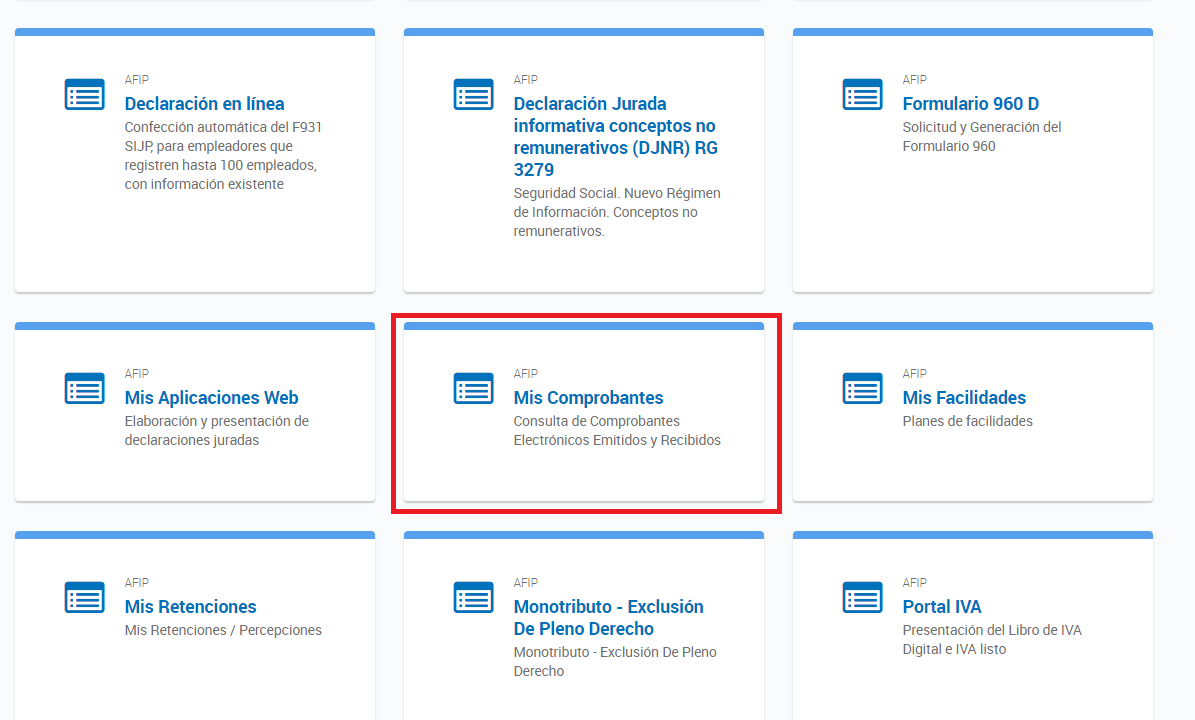1195x720 pixels.
Task: Open Mis Aplicaciones Web
Action: [211, 398]
